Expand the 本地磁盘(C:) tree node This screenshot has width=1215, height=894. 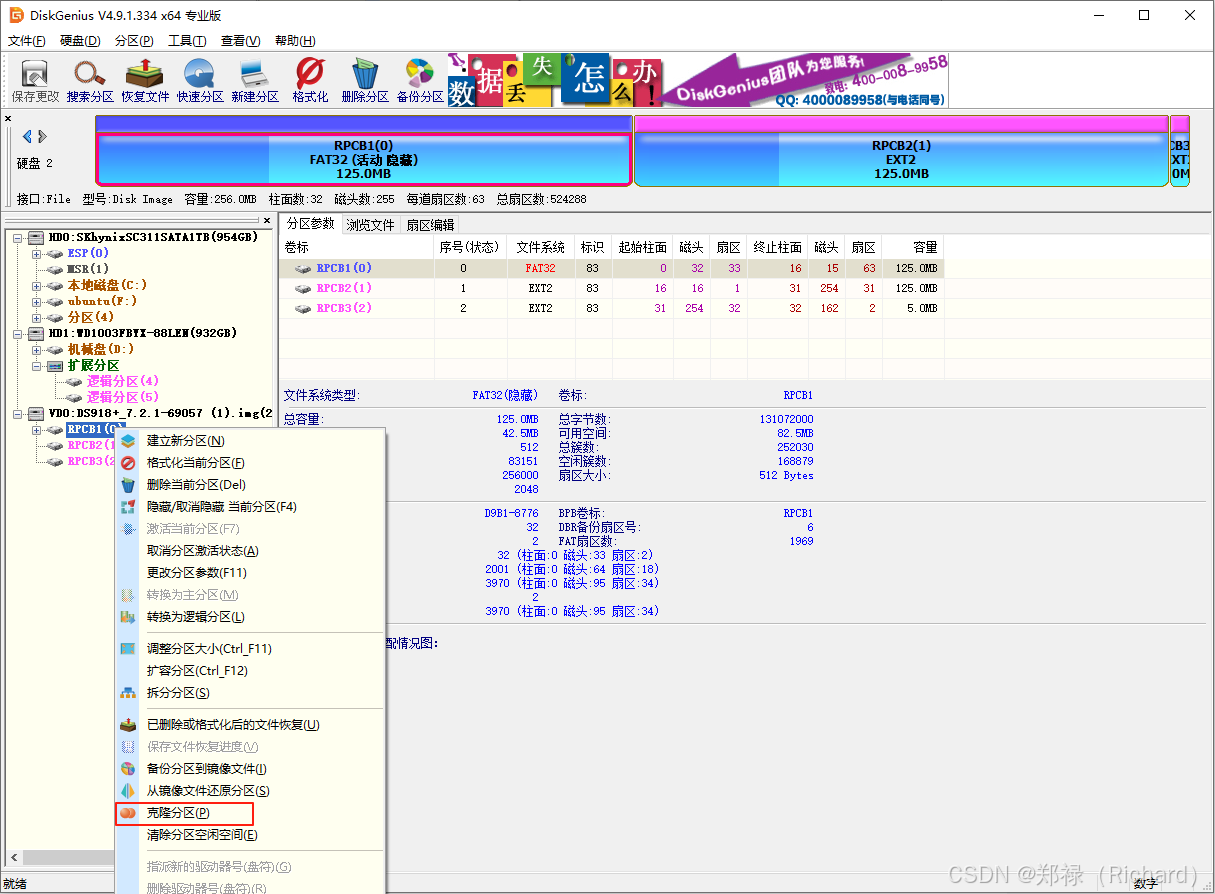(37, 285)
